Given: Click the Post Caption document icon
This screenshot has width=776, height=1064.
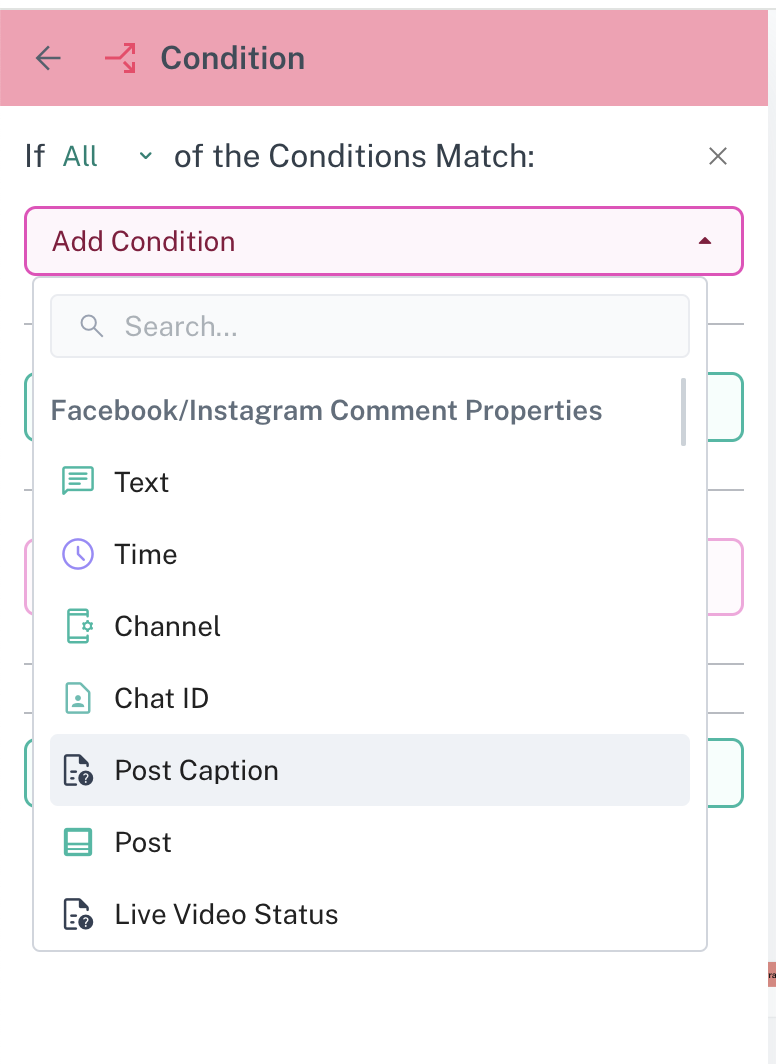Looking at the screenshot, I should coord(78,771).
